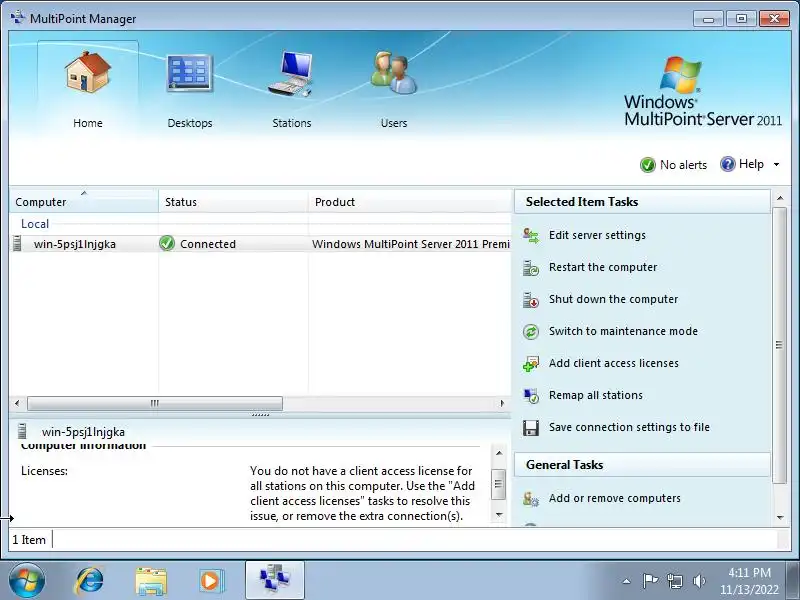Click the blue Help question mark icon
800x600 pixels.
[728, 164]
